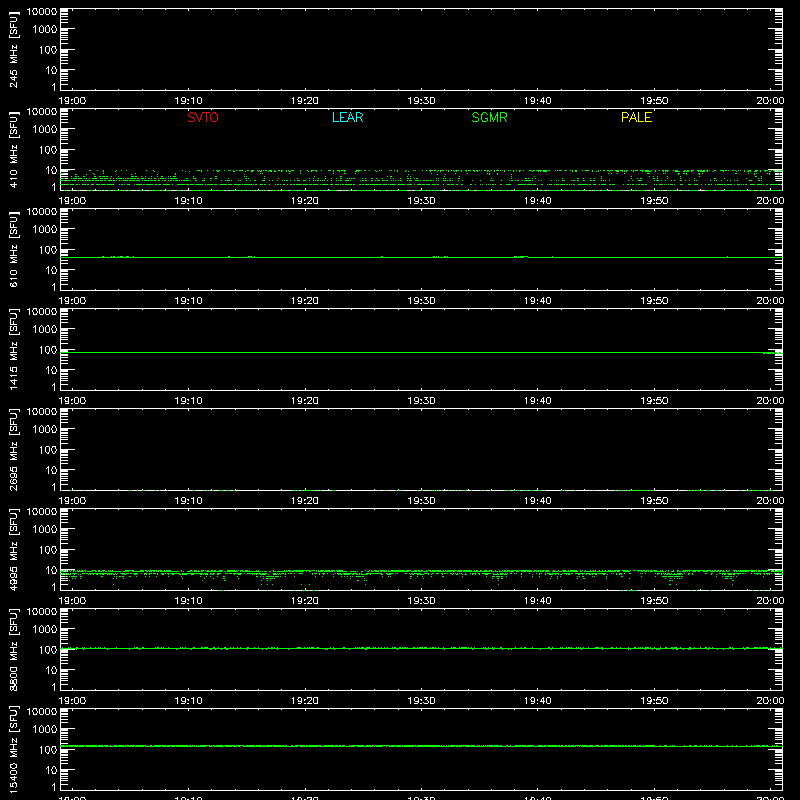Select the 15400 MHz [SFU] axis title
The width and height of the screenshot is (800, 800).
pos(14,749)
